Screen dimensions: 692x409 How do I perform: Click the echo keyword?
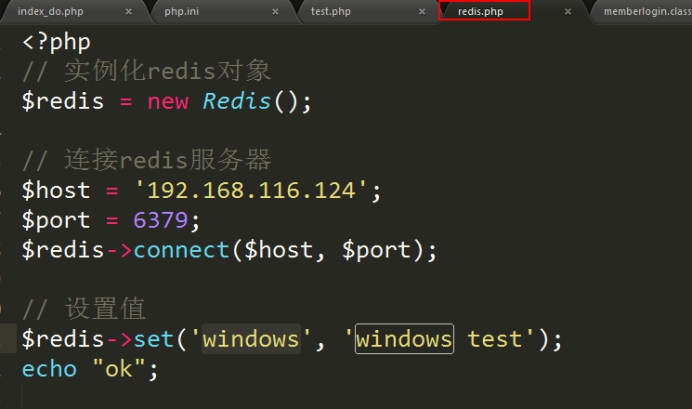coord(49,368)
